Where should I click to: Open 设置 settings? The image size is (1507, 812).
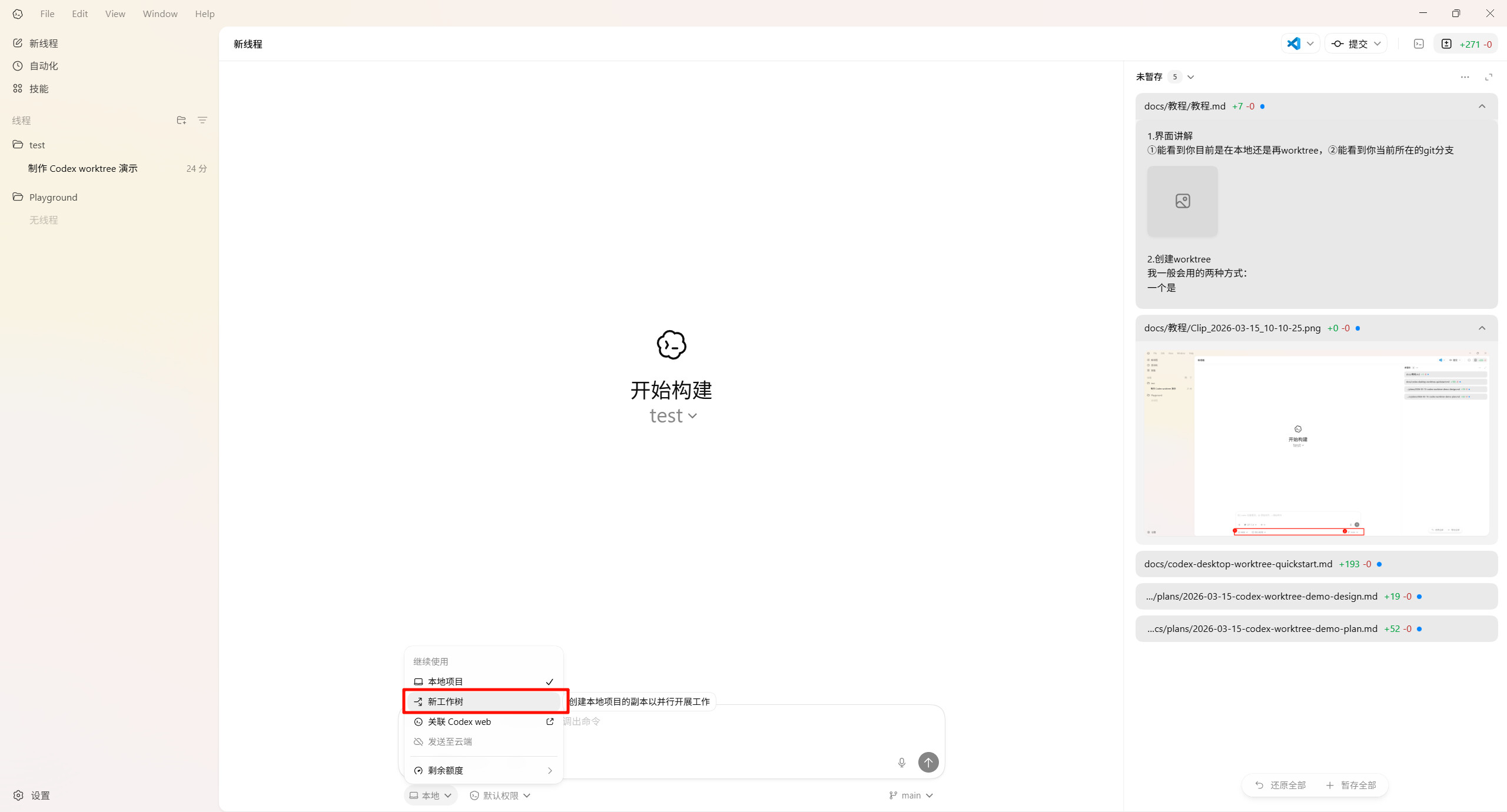(32, 796)
